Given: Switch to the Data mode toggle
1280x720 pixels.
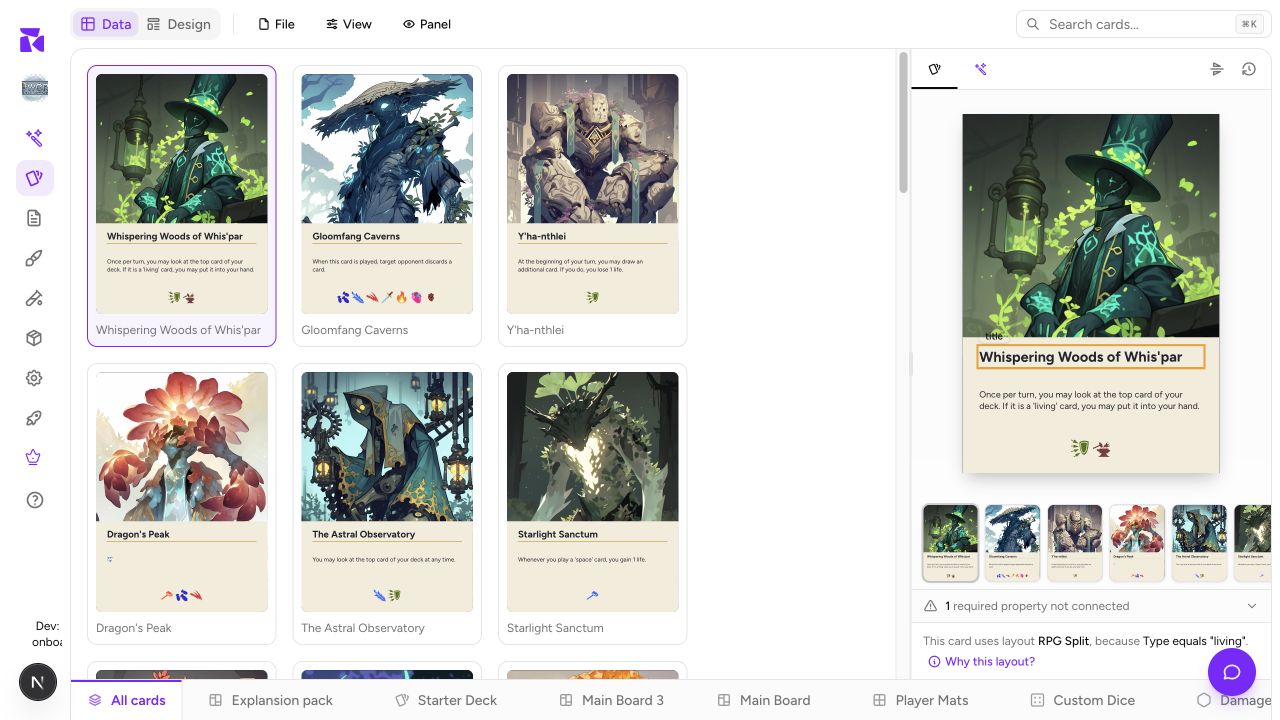Looking at the screenshot, I should point(106,24).
